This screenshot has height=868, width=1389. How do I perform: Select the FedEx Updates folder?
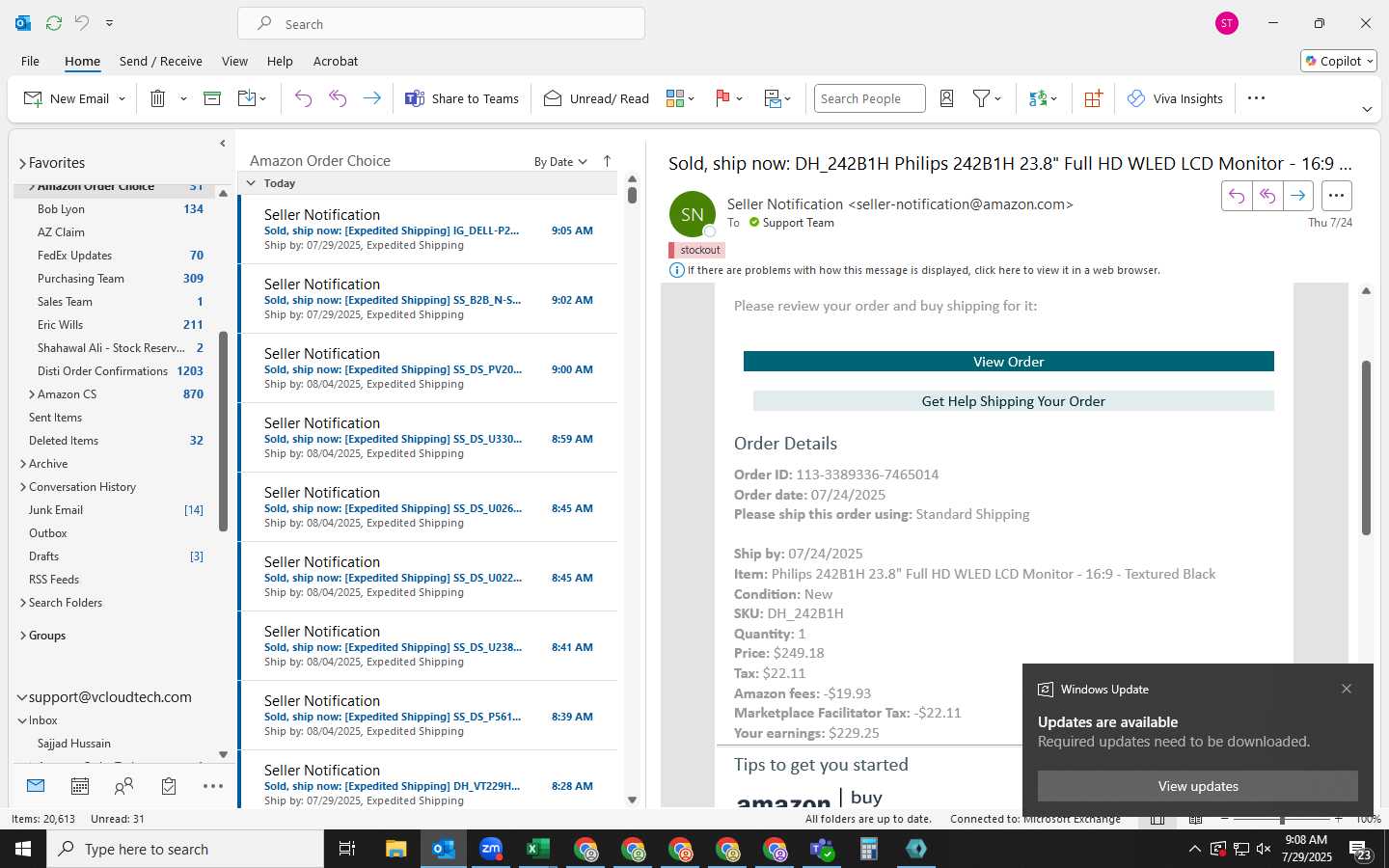pos(75,256)
